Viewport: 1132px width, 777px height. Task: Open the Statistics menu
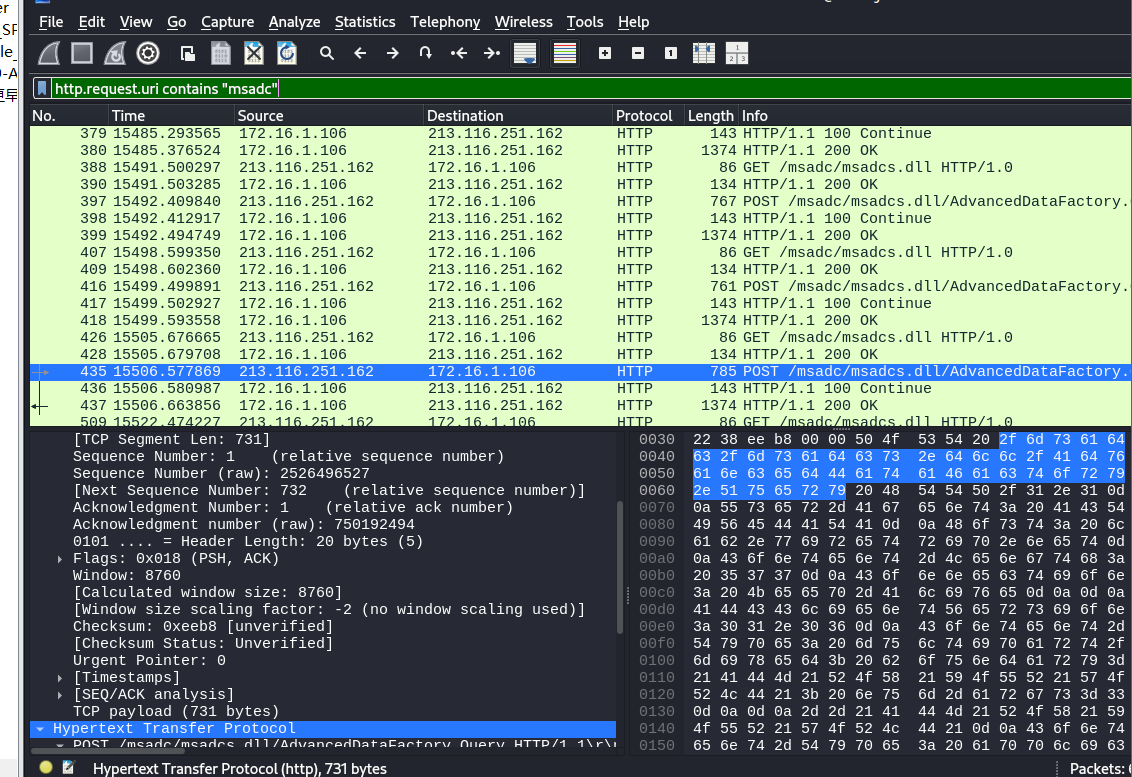point(365,22)
